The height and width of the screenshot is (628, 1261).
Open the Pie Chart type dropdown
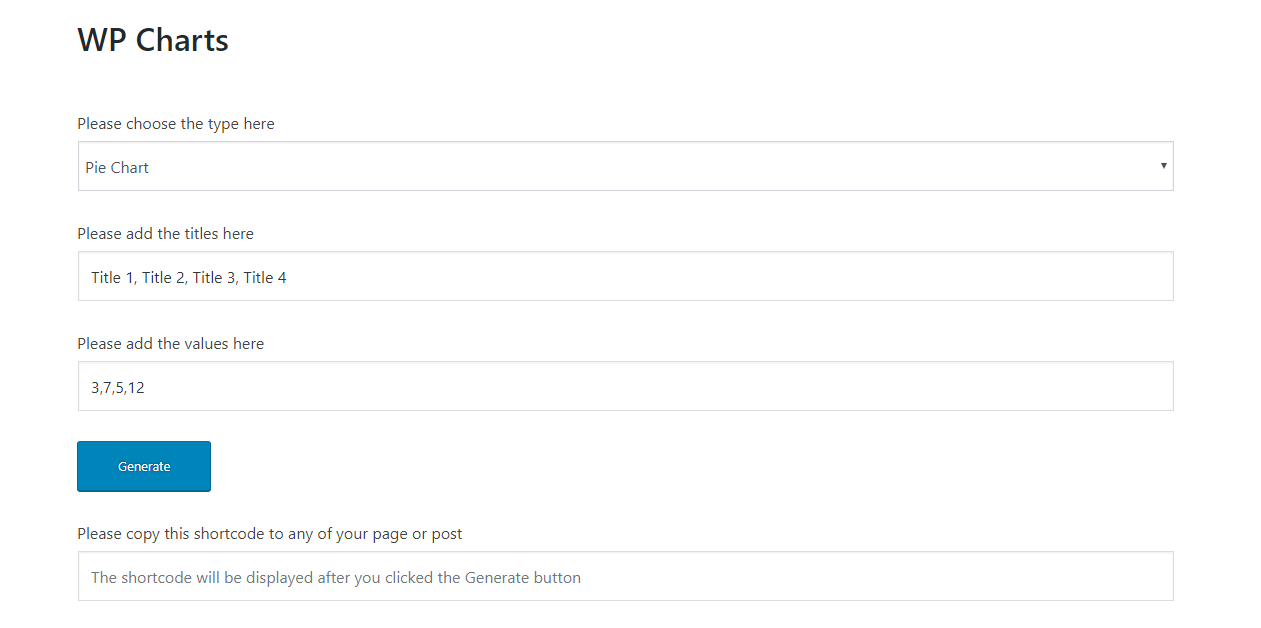tap(625, 166)
